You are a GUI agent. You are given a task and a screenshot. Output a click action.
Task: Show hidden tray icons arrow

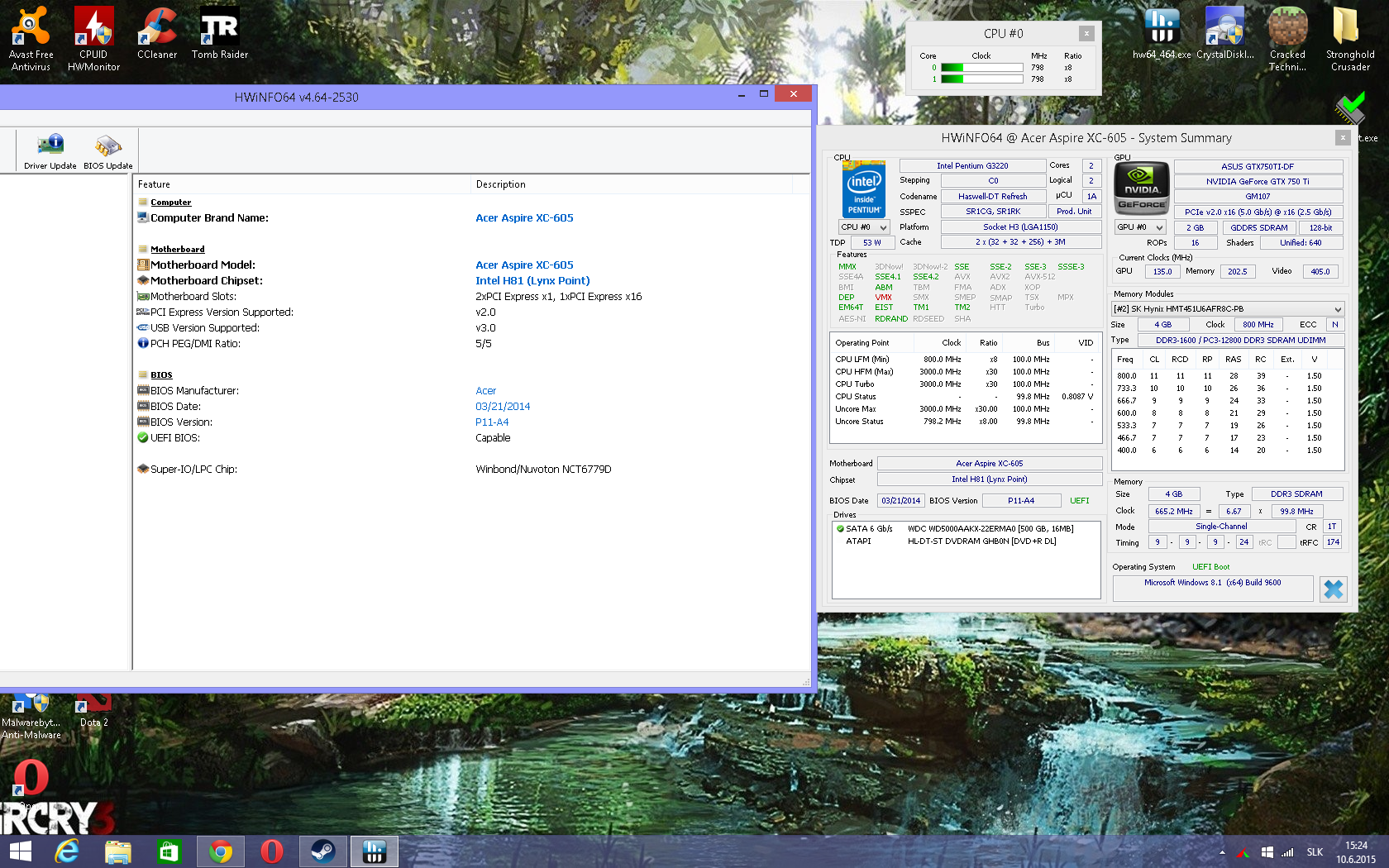pos(1222,852)
